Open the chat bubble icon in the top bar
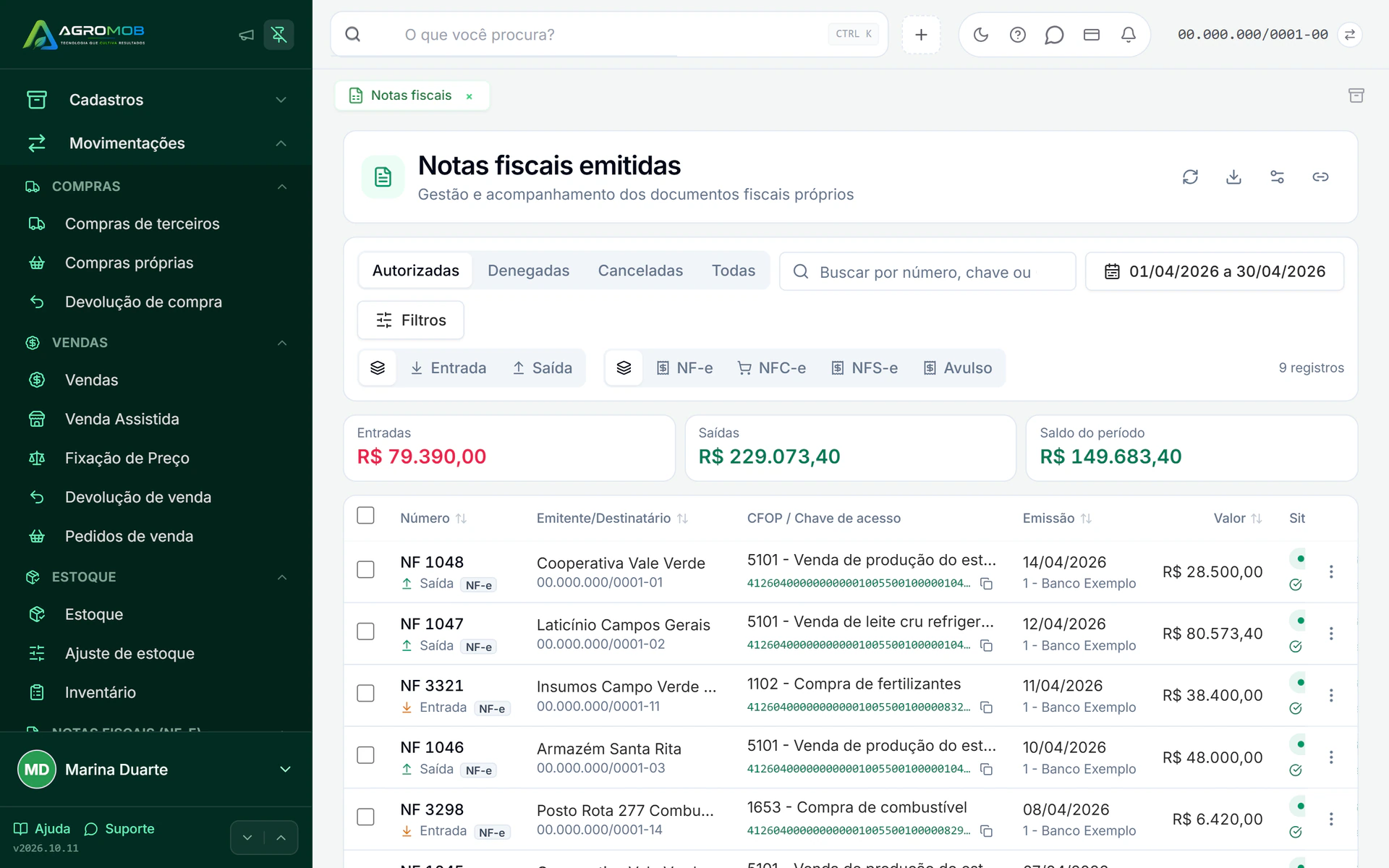This screenshot has width=1389, height=868. (x=1054, y=35)
